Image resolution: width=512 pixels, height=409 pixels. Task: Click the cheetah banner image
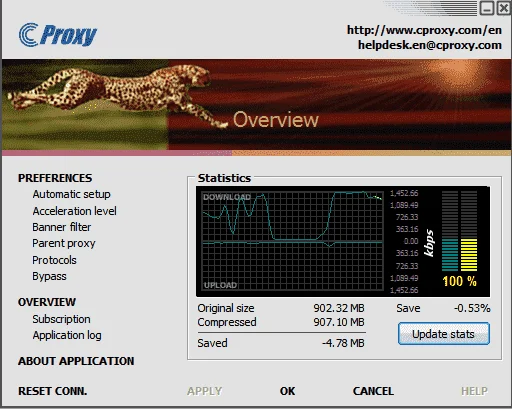click(256, 105)
